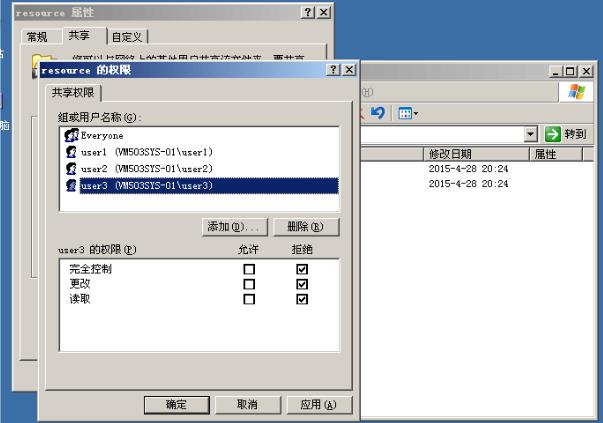603x423 pixels.
Task: Click the 取消 (Cancel) button
Action: [x=248, y=405]
